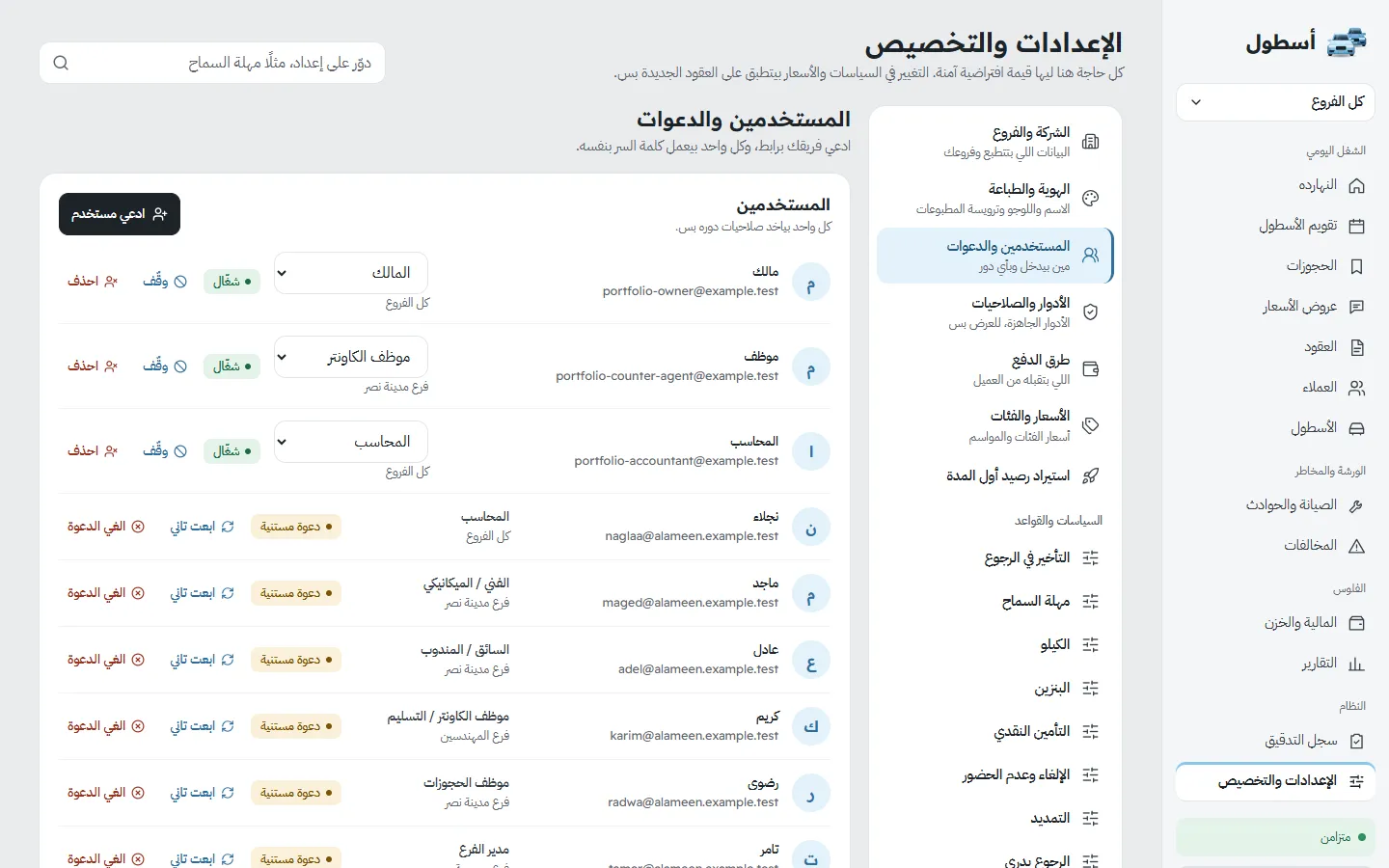Open سجل التدقيق from sidebar
1389x868 pixels.
pos(1275,741)
